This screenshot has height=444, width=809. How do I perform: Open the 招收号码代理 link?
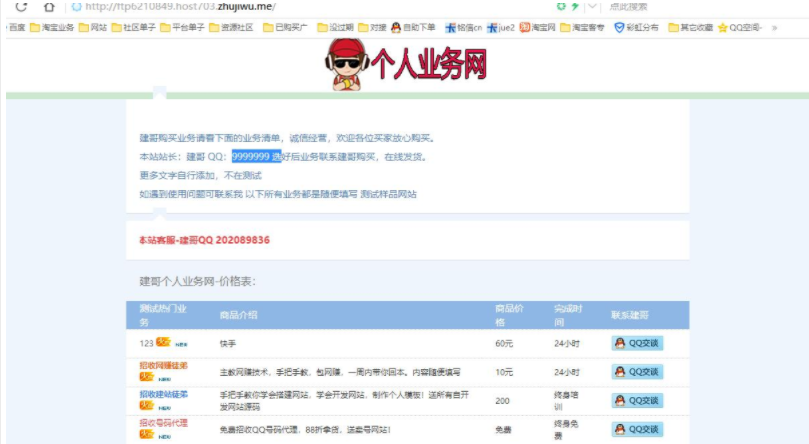[x=164, y=423]
